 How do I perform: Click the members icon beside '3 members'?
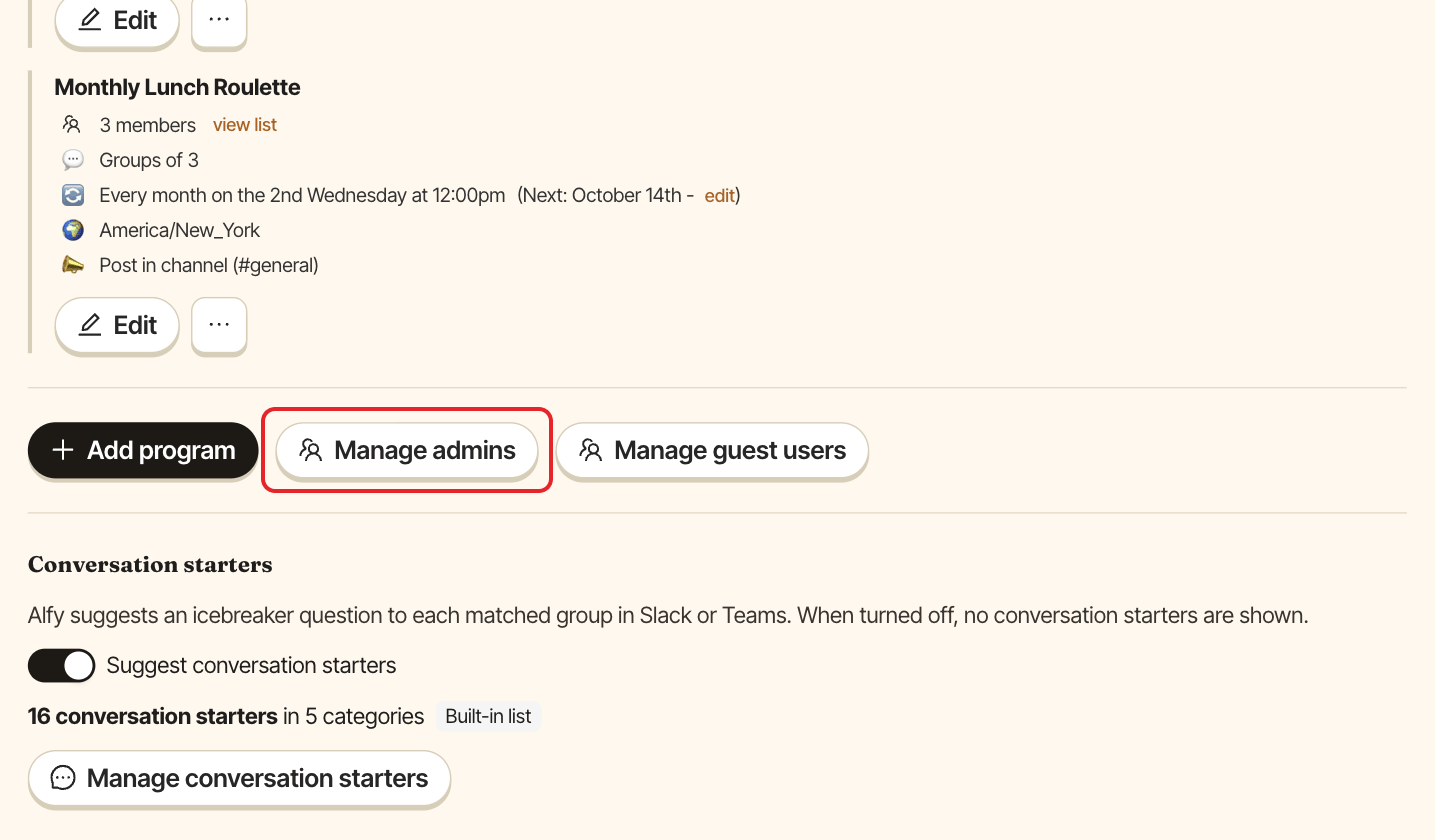coord(71,125)
